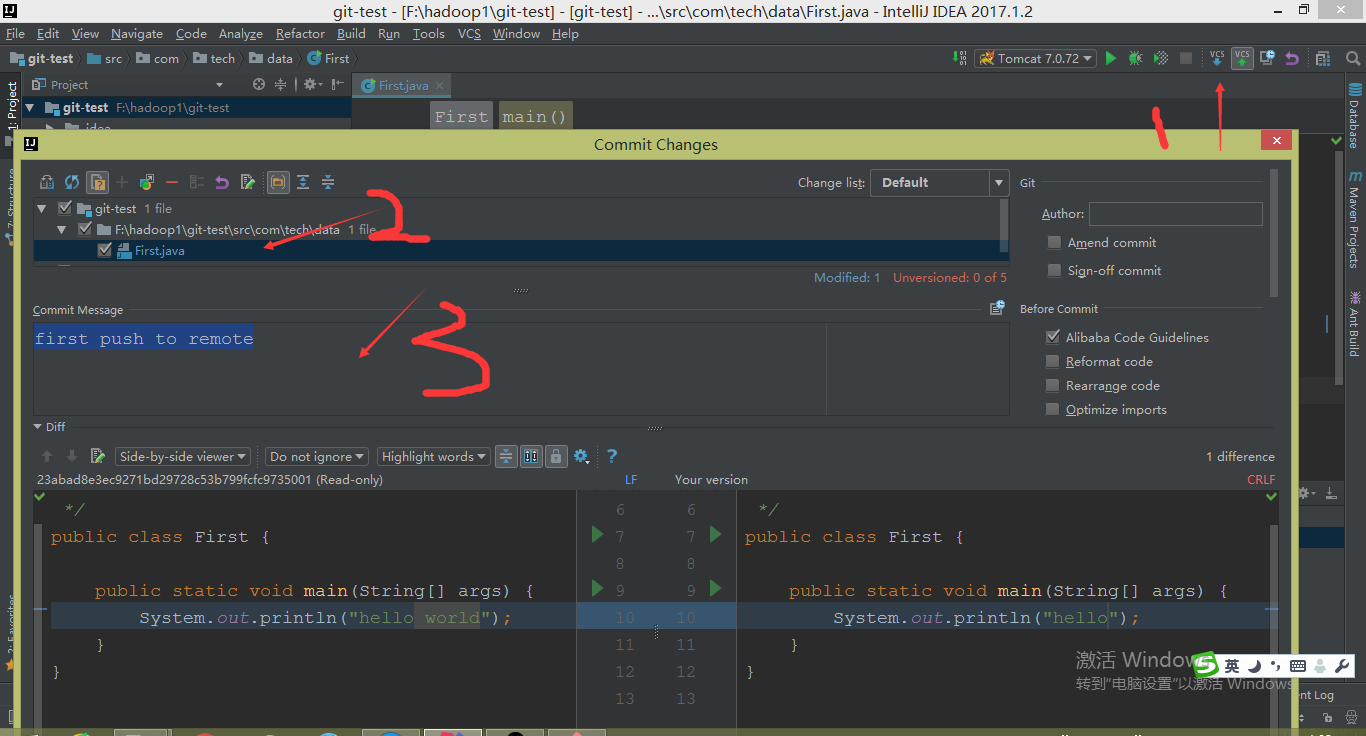Open Side-by-side viewer dropdown
Viewport: 1366px width, 736px height.
click(x=182, y=456)
